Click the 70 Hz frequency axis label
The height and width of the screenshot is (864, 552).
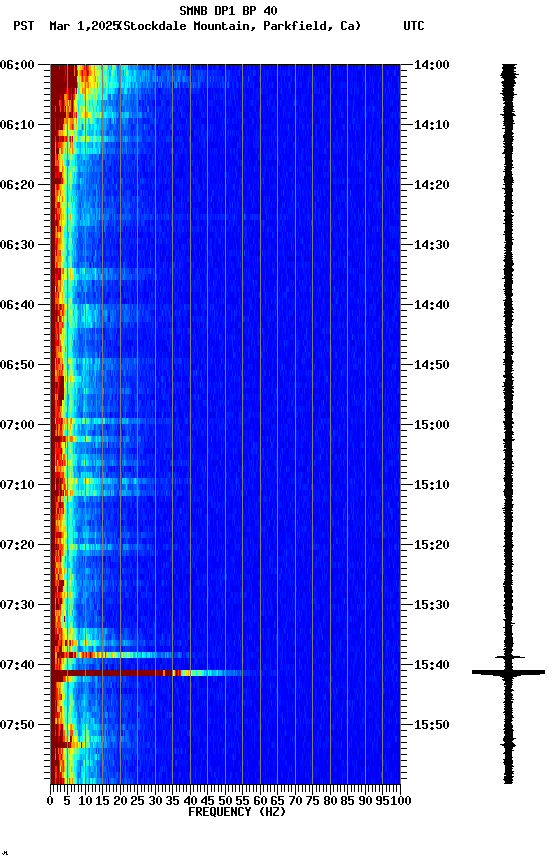(x=295, y=801)
